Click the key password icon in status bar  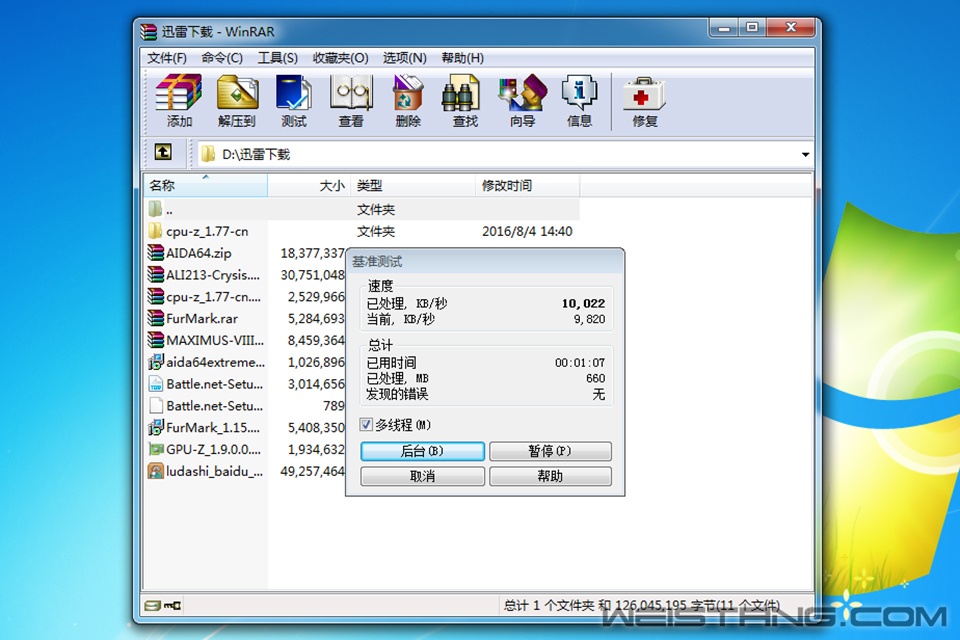click(172, 606)
